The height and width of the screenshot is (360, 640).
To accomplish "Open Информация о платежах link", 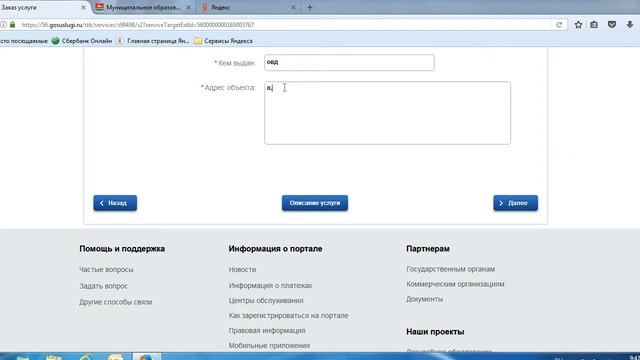I will click(270, 285).
